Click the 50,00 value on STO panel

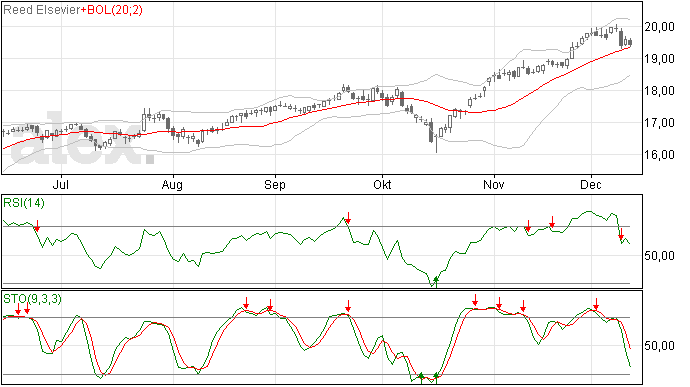tap(660, 346)
